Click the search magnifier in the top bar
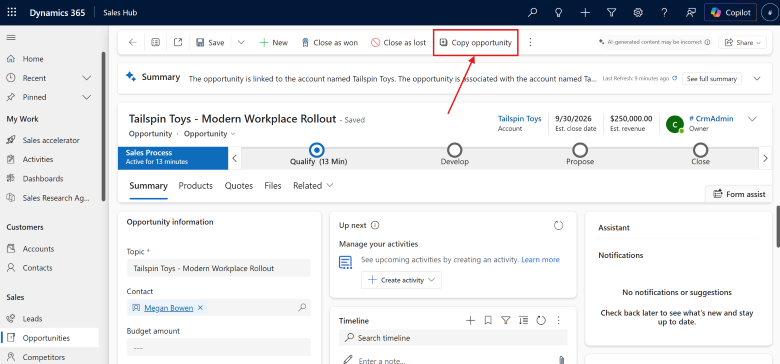This screenshot has height=364, width=780. pos(532,12)
